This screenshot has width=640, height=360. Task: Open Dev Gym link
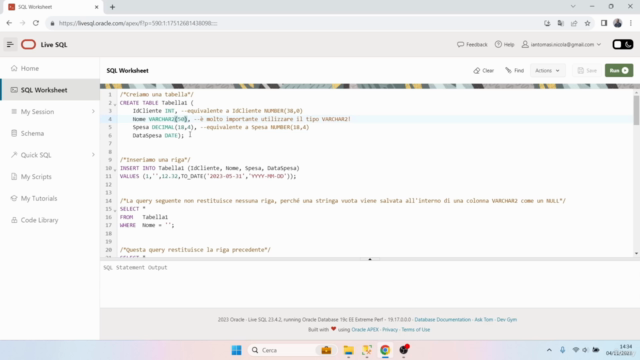coord(507,320)
